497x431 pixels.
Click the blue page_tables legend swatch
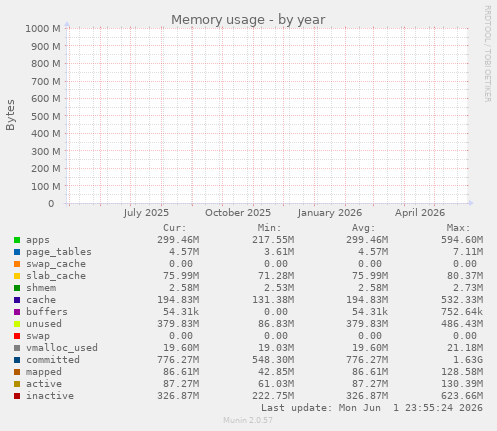17,252
